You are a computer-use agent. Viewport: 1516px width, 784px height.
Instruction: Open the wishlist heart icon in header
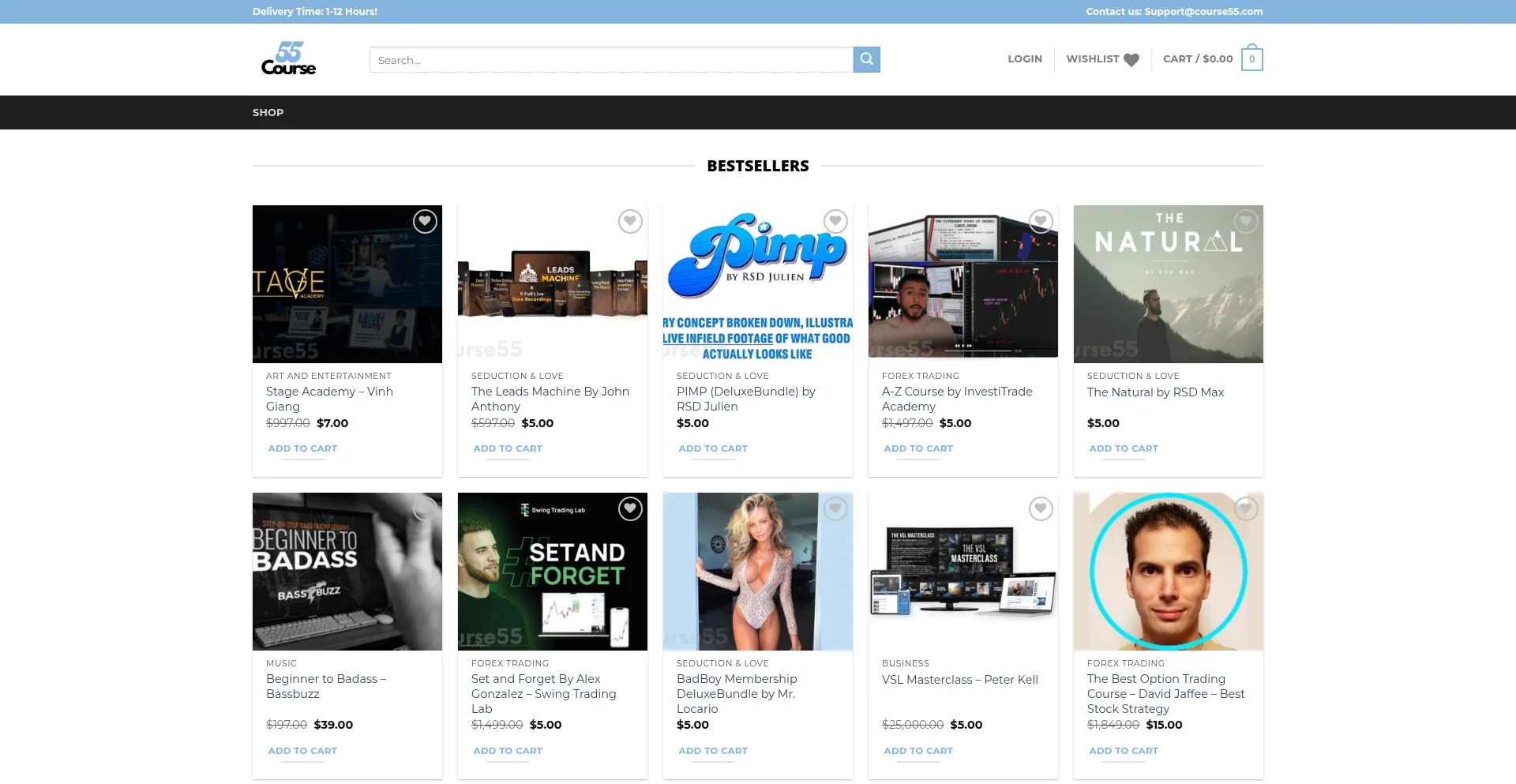1131,60
